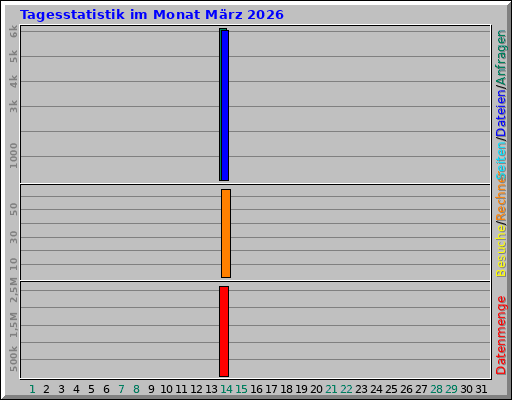The width and height of the screenshot is (512, 400).
Task: Click the green Anfragen legend label
Action: tap(501, 57)
